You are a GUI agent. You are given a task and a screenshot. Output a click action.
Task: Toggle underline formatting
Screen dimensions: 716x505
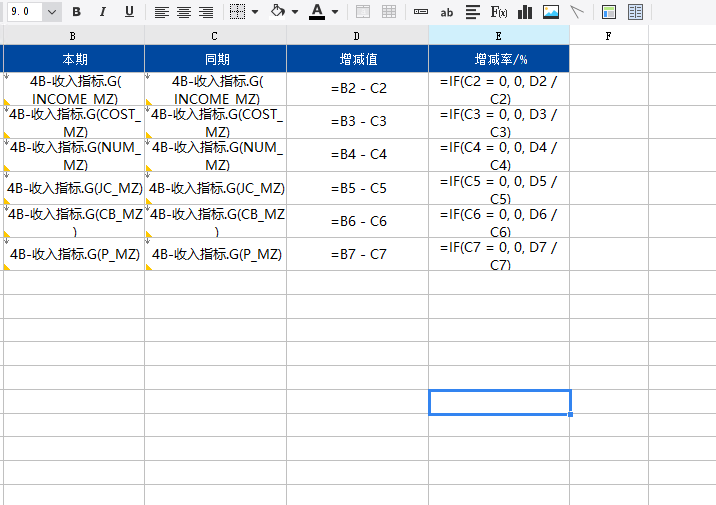tap(129, 12)
